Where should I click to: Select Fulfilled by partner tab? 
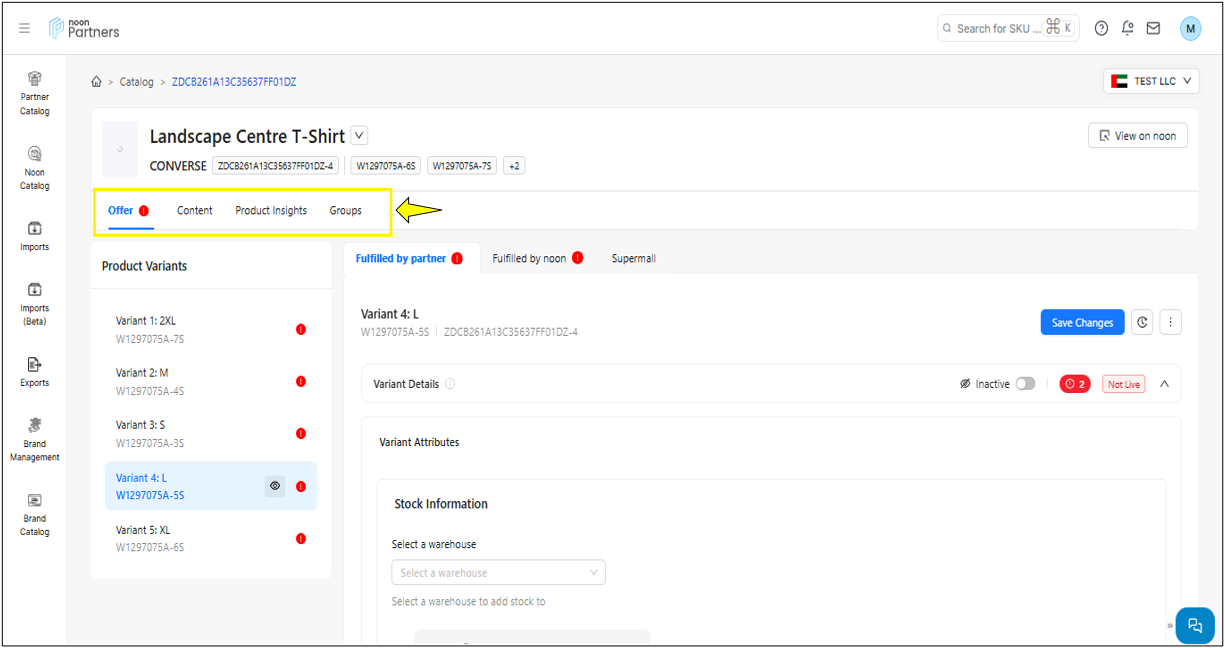tap(411, 258)
